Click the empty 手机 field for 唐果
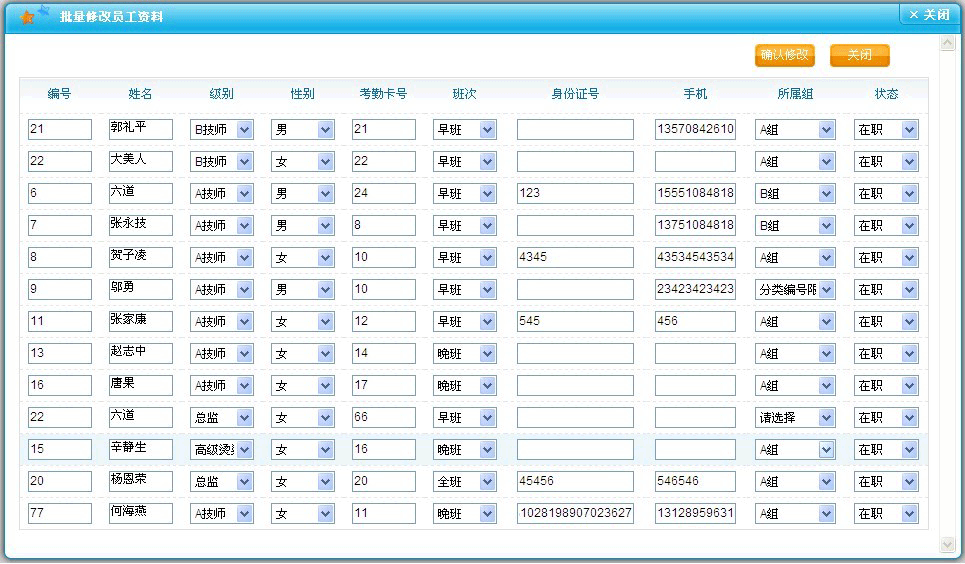The width and height of the screenshot is (965, 564). click(695, 386)
